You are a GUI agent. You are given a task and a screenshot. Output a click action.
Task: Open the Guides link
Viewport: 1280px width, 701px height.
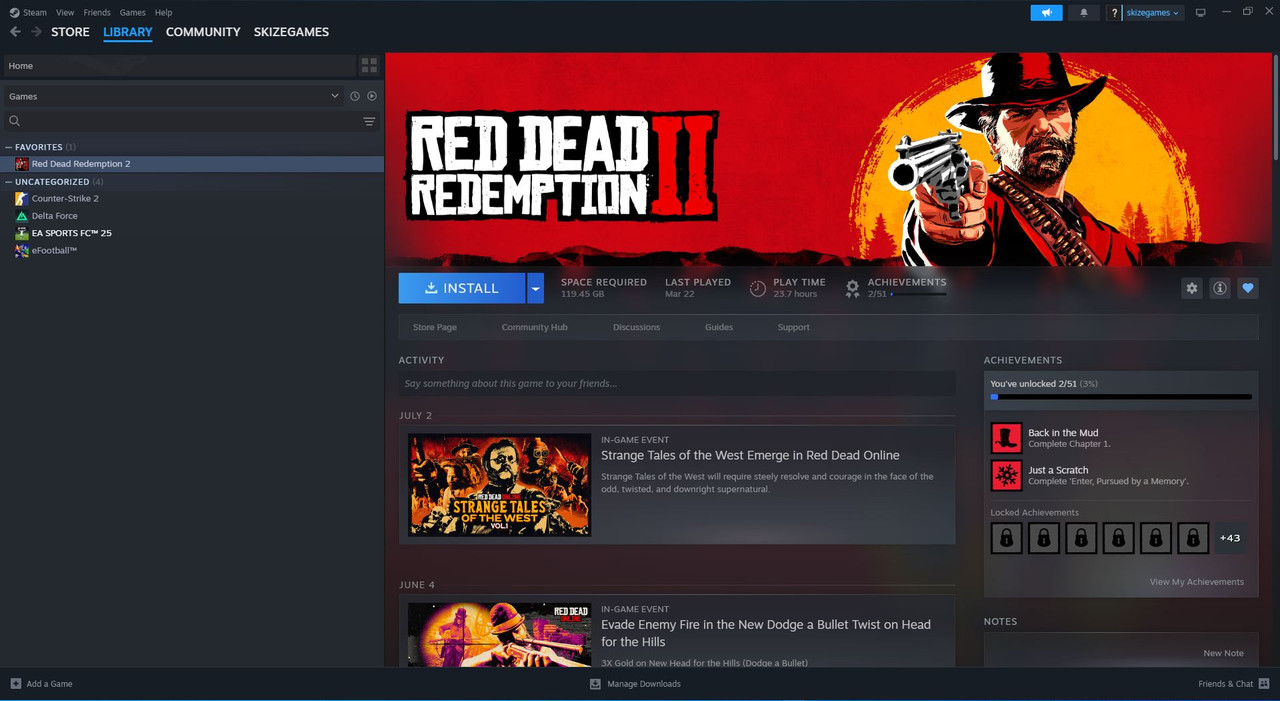pyautogui.click(x=719, y=327)
